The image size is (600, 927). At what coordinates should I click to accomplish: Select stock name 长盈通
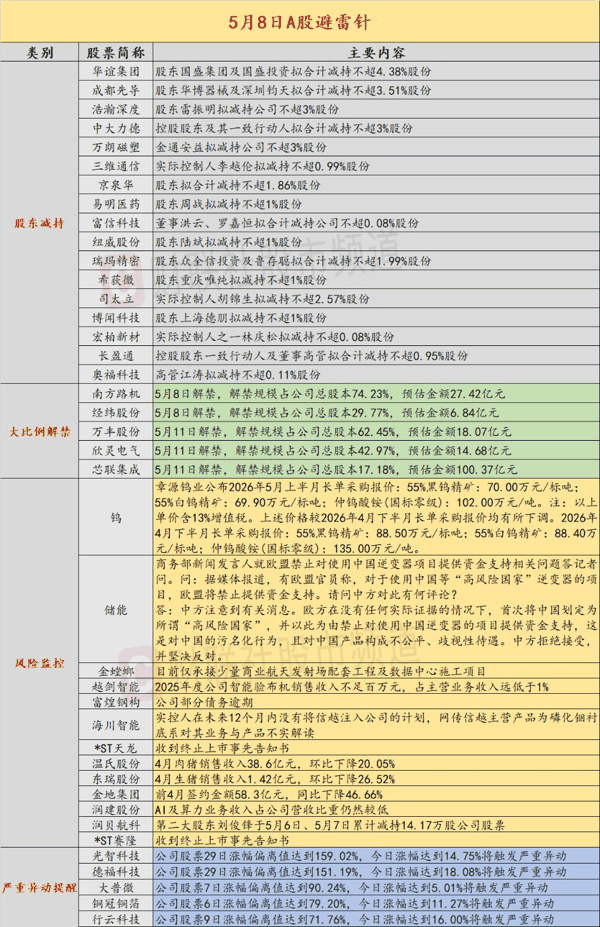116,355
